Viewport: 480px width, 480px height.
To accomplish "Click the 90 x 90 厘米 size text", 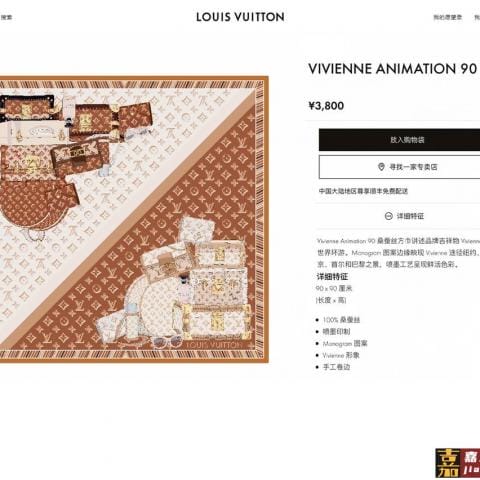I will click(x=334, y=288).
